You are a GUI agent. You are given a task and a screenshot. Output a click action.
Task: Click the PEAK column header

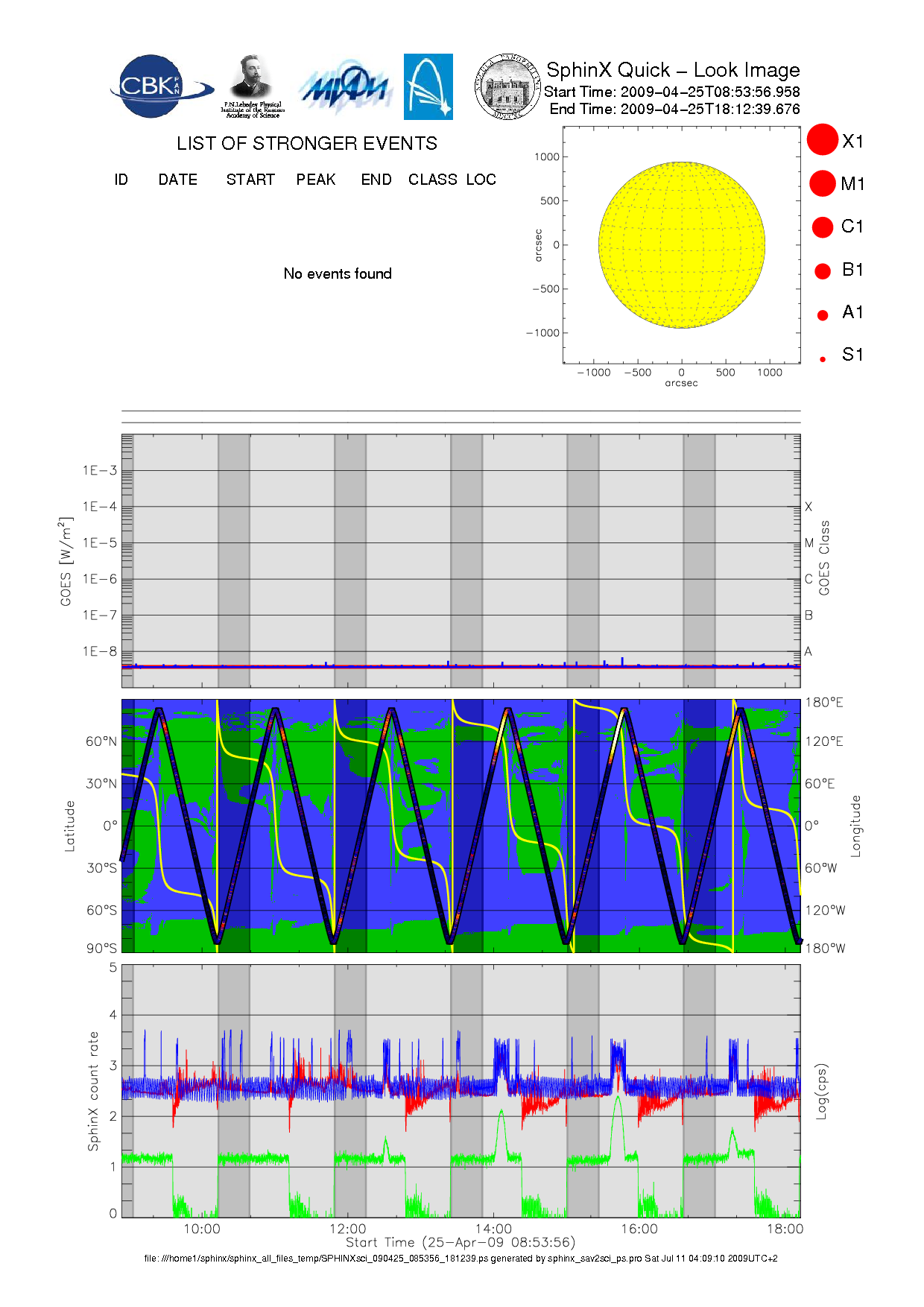[x=316, y=180]
